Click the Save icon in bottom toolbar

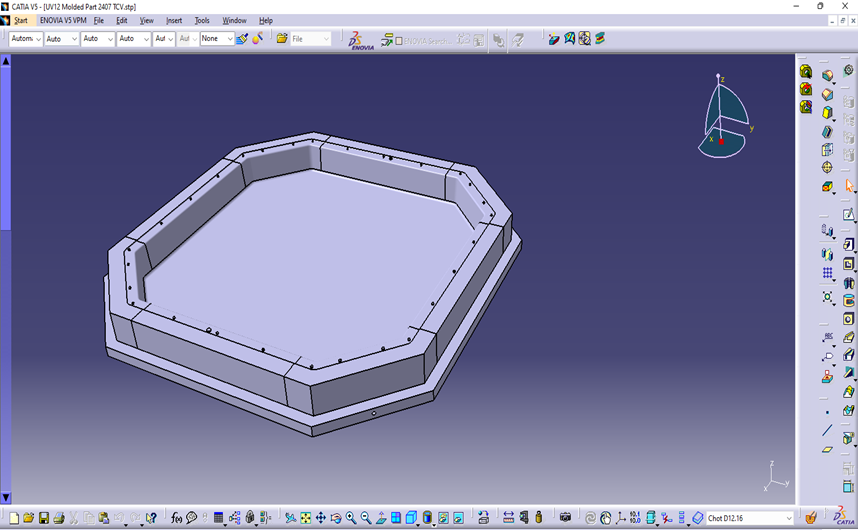click(44, 518)
